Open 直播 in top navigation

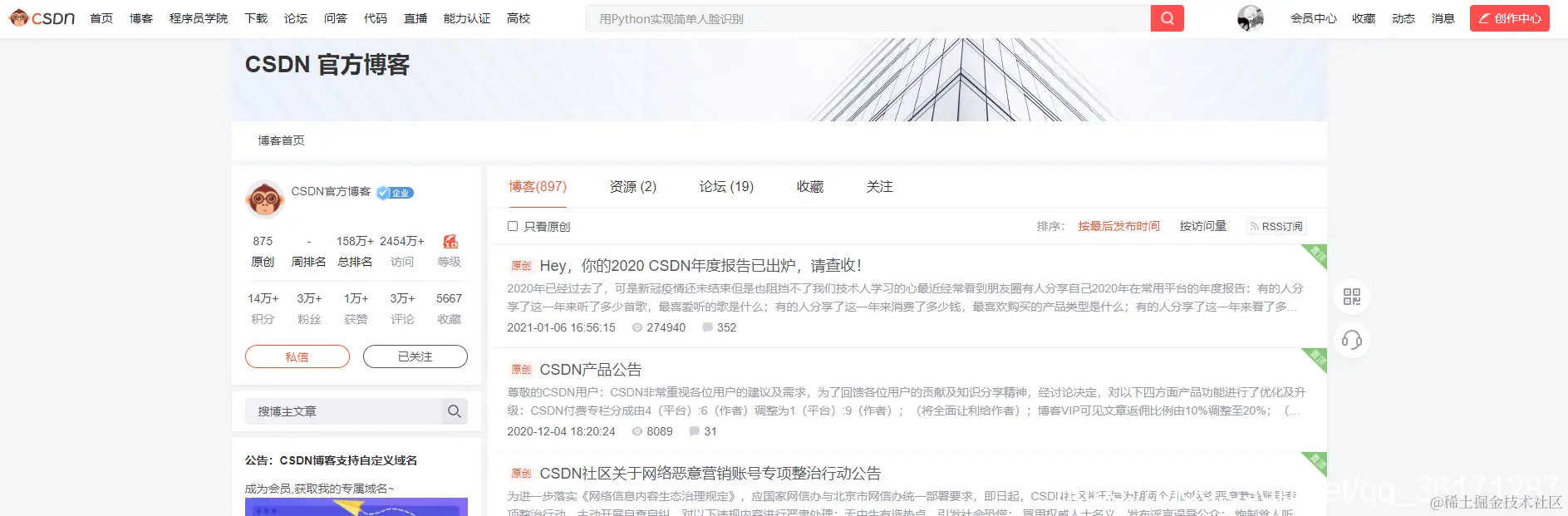[x=415, y=18]
